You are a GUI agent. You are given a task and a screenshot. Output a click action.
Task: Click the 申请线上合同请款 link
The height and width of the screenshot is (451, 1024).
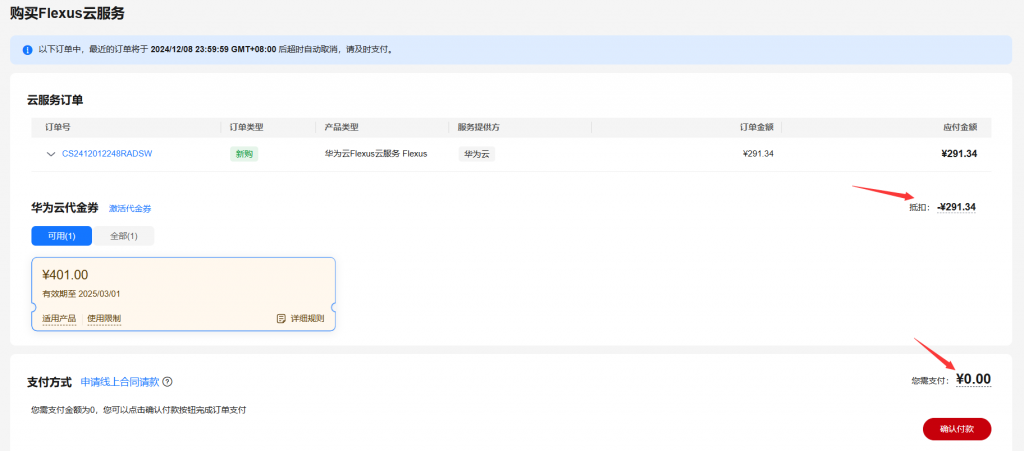point(119,382)
